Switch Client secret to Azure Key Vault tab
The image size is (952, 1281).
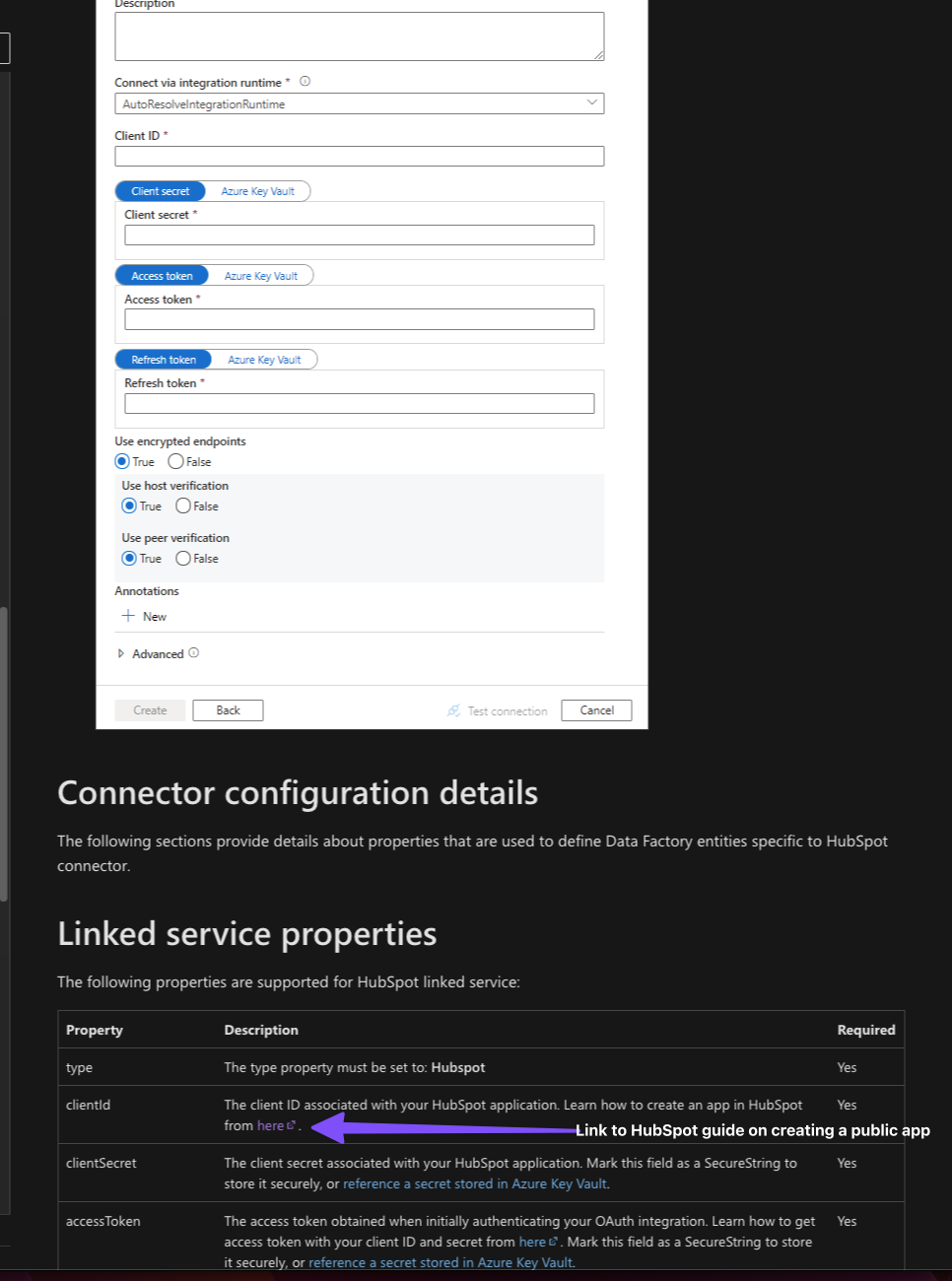point(258,190)
